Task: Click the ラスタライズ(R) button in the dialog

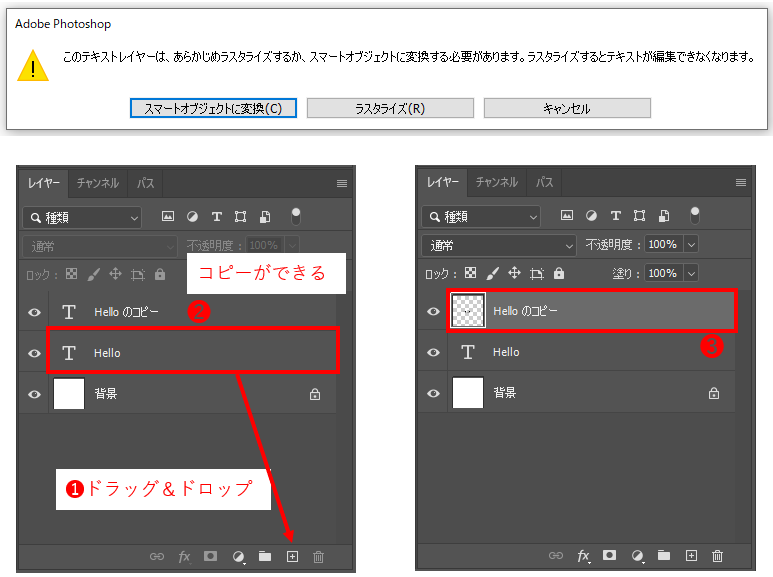Action: (390, 108)
